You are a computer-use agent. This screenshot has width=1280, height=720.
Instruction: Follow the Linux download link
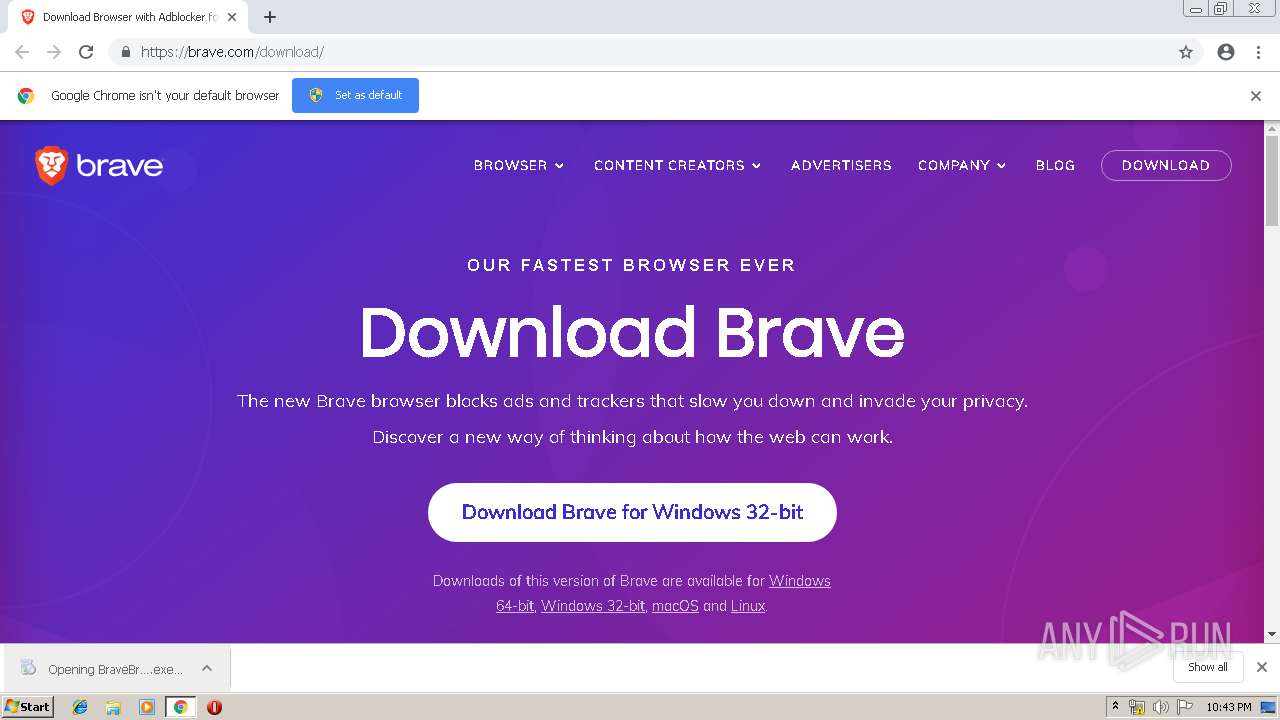tap(748, 606)
